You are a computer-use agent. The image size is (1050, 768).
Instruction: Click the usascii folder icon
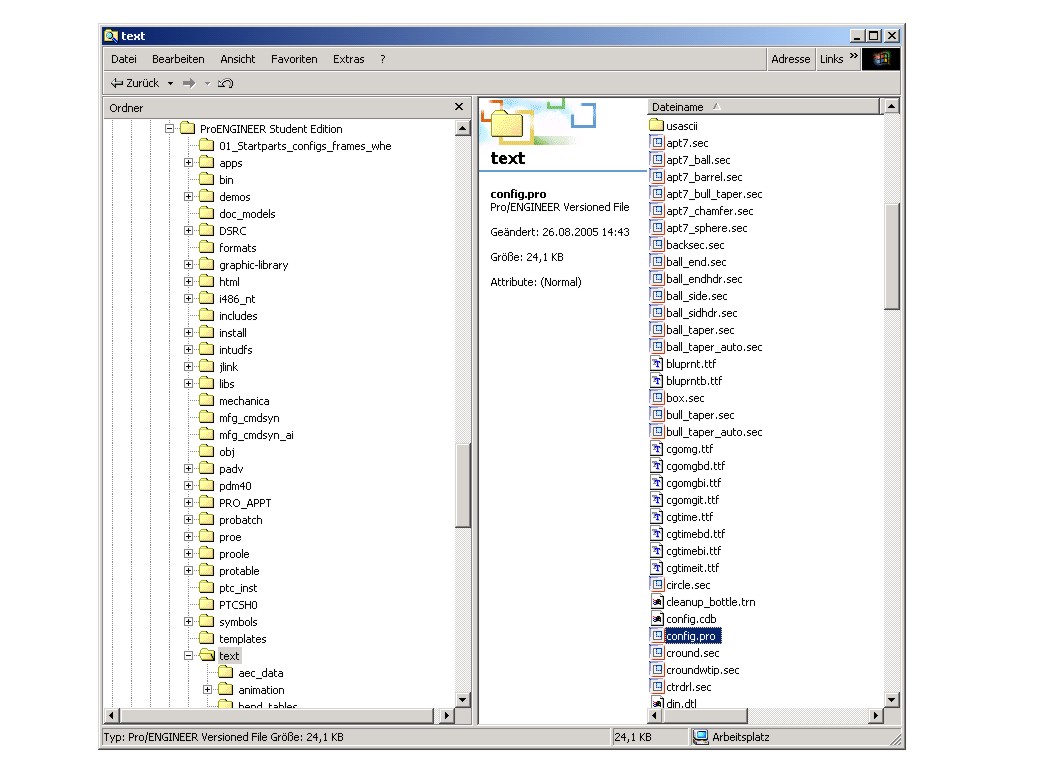pos(656,126)
